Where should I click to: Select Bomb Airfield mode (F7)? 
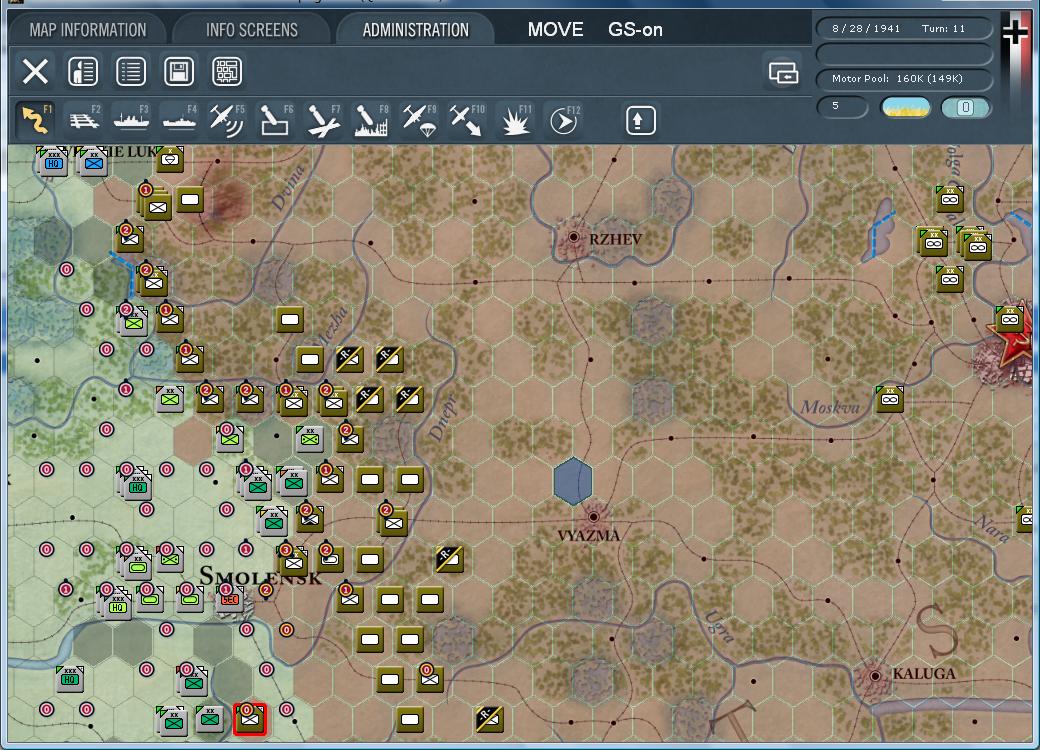[x=322, y=121]
